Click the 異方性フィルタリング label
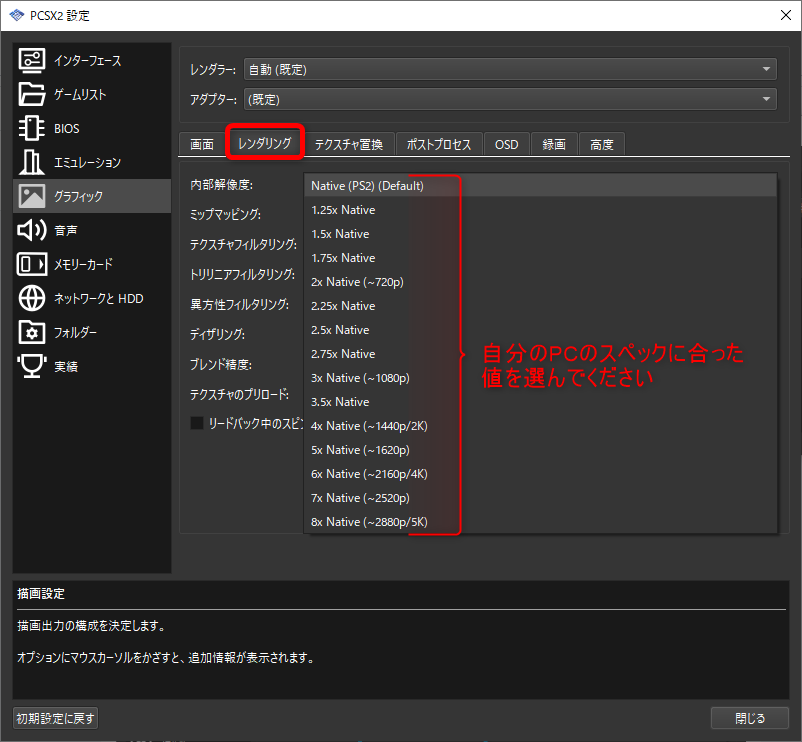The image size is (802, 742). coord(239,305)
